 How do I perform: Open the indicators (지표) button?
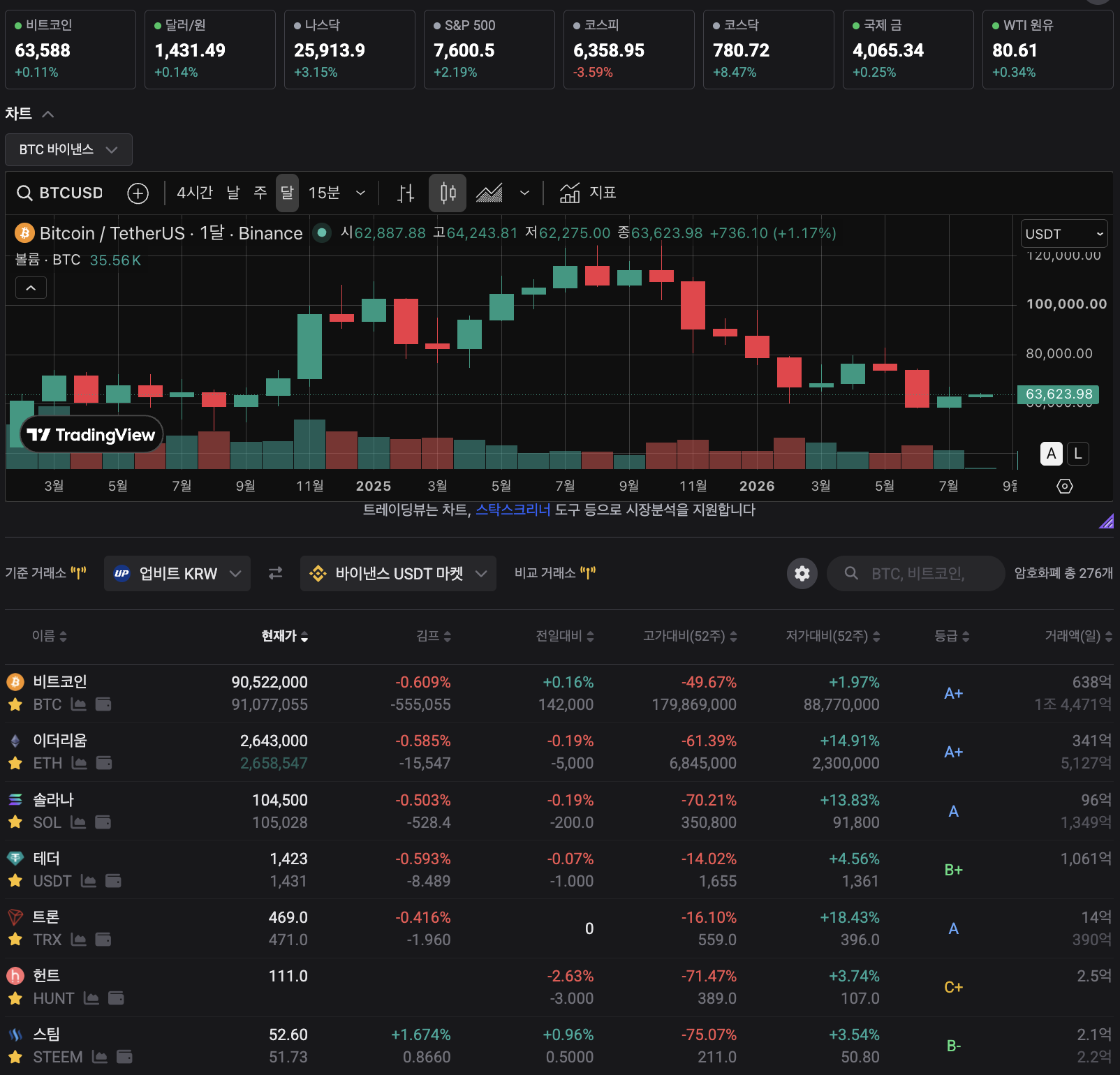click(x=588, y=193)
